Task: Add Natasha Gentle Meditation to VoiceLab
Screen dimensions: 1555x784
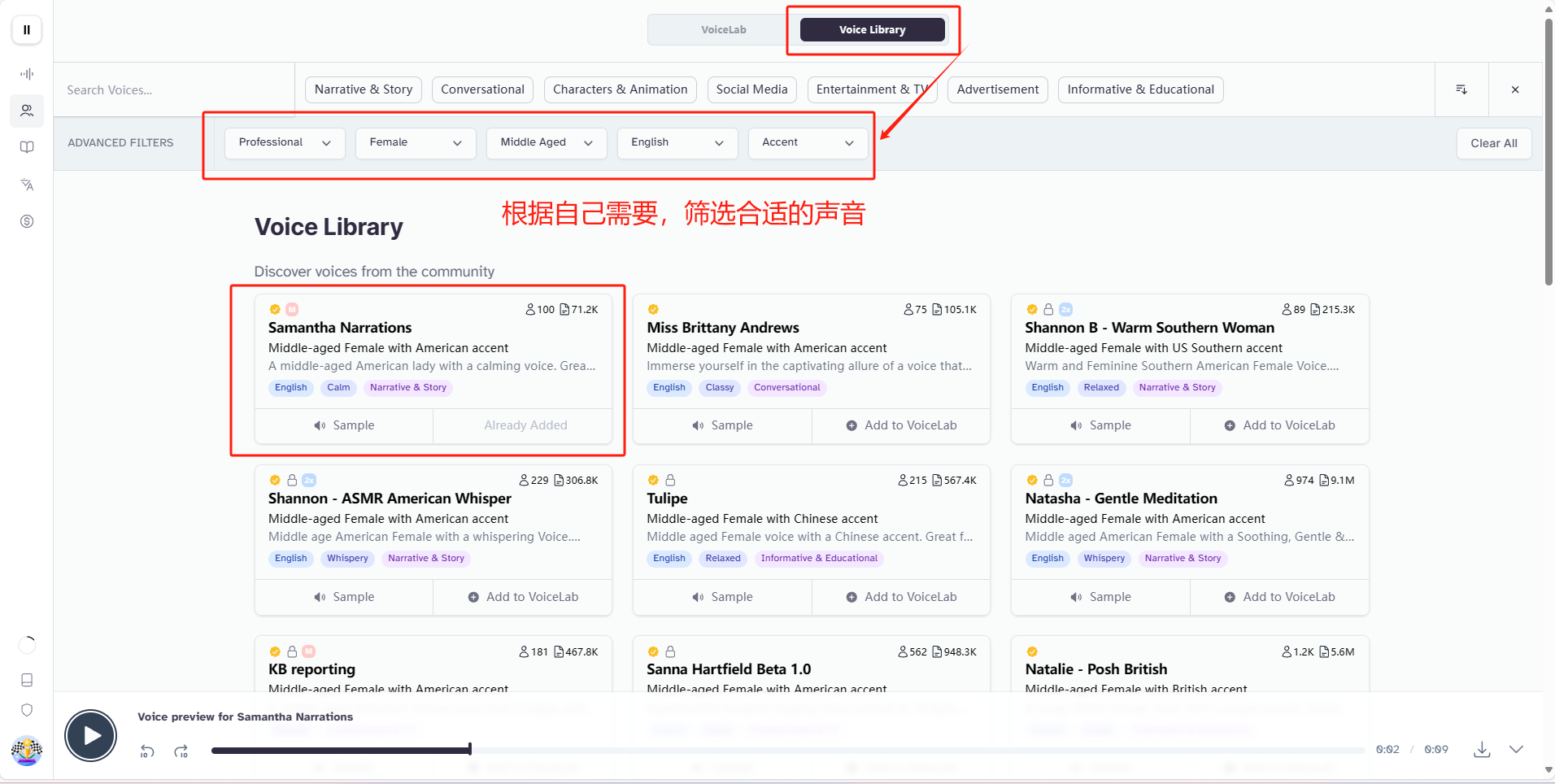Action: pyautogui.click(x=1279, y=597)
